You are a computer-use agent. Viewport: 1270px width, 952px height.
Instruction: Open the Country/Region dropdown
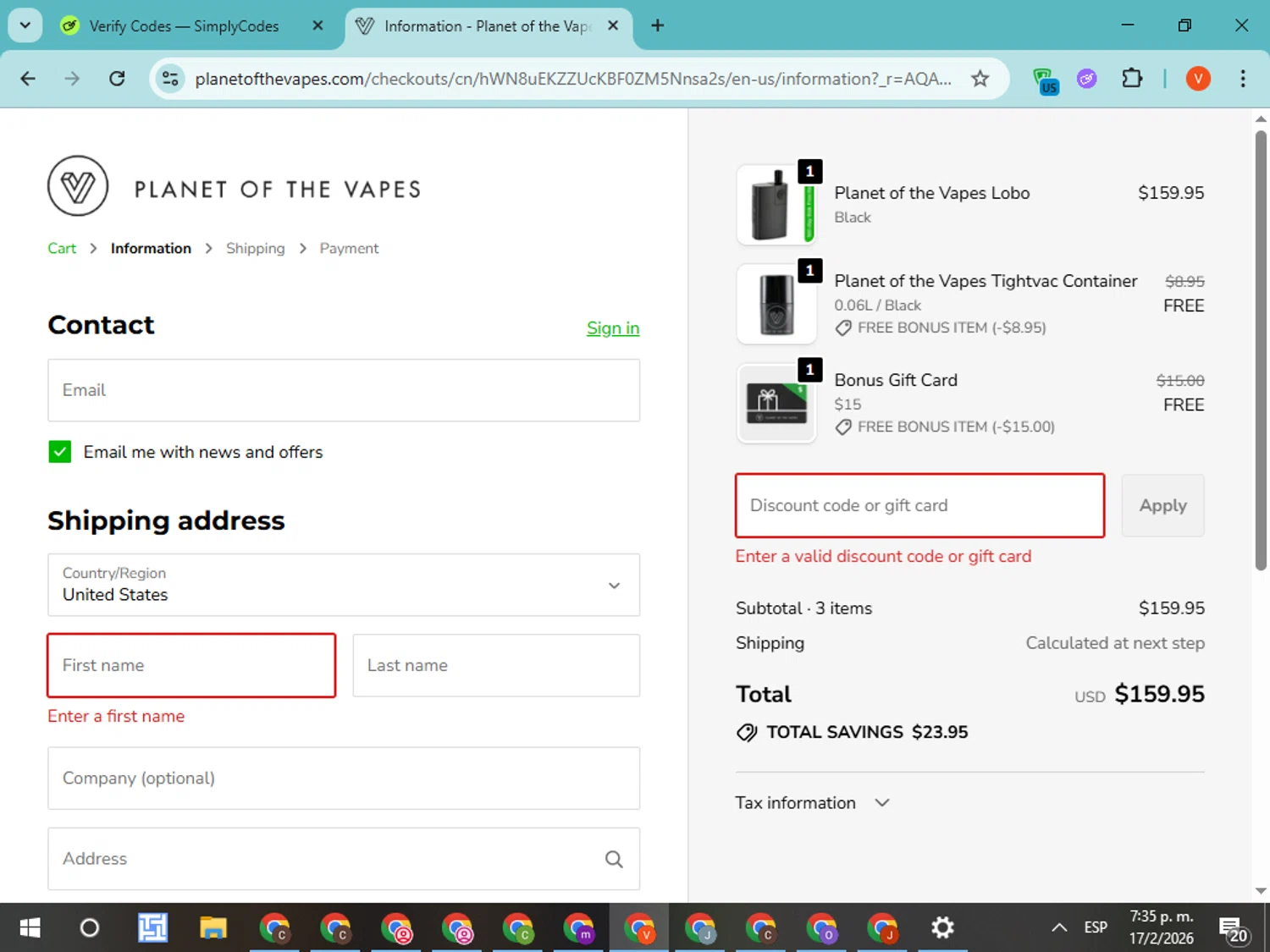[x=344, y=585]
